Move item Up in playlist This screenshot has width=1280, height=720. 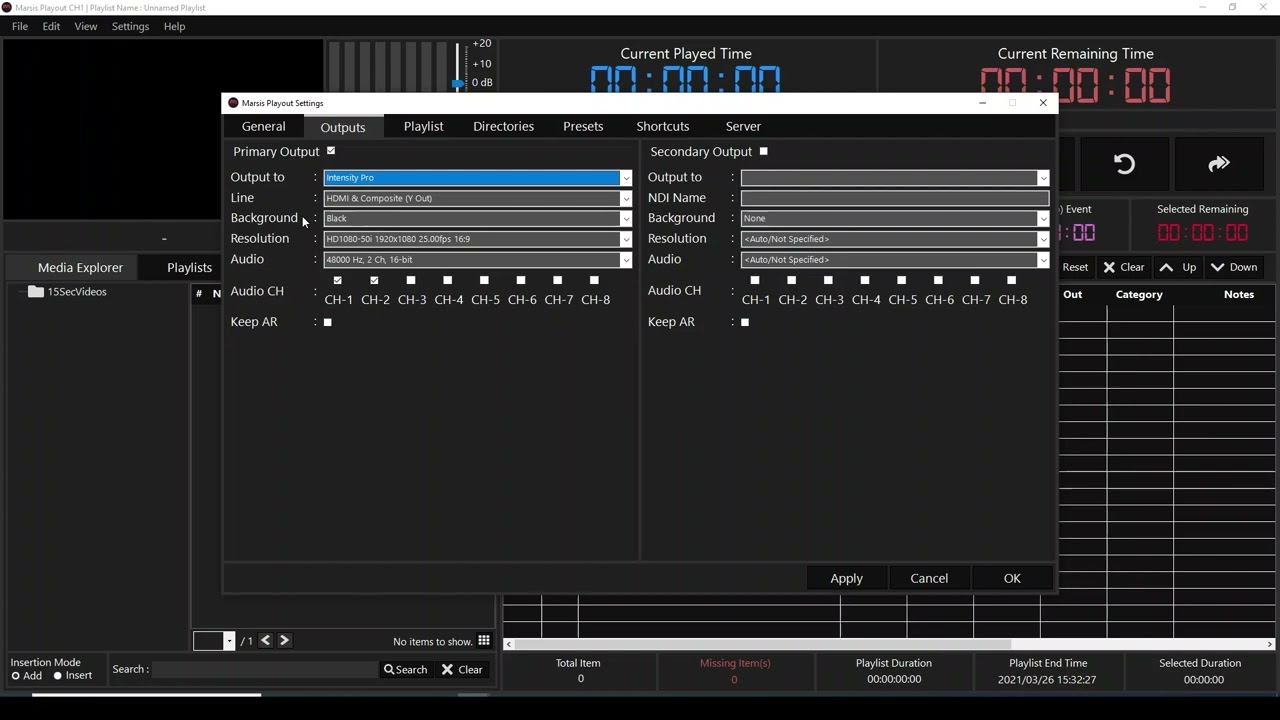point(1178,267)
